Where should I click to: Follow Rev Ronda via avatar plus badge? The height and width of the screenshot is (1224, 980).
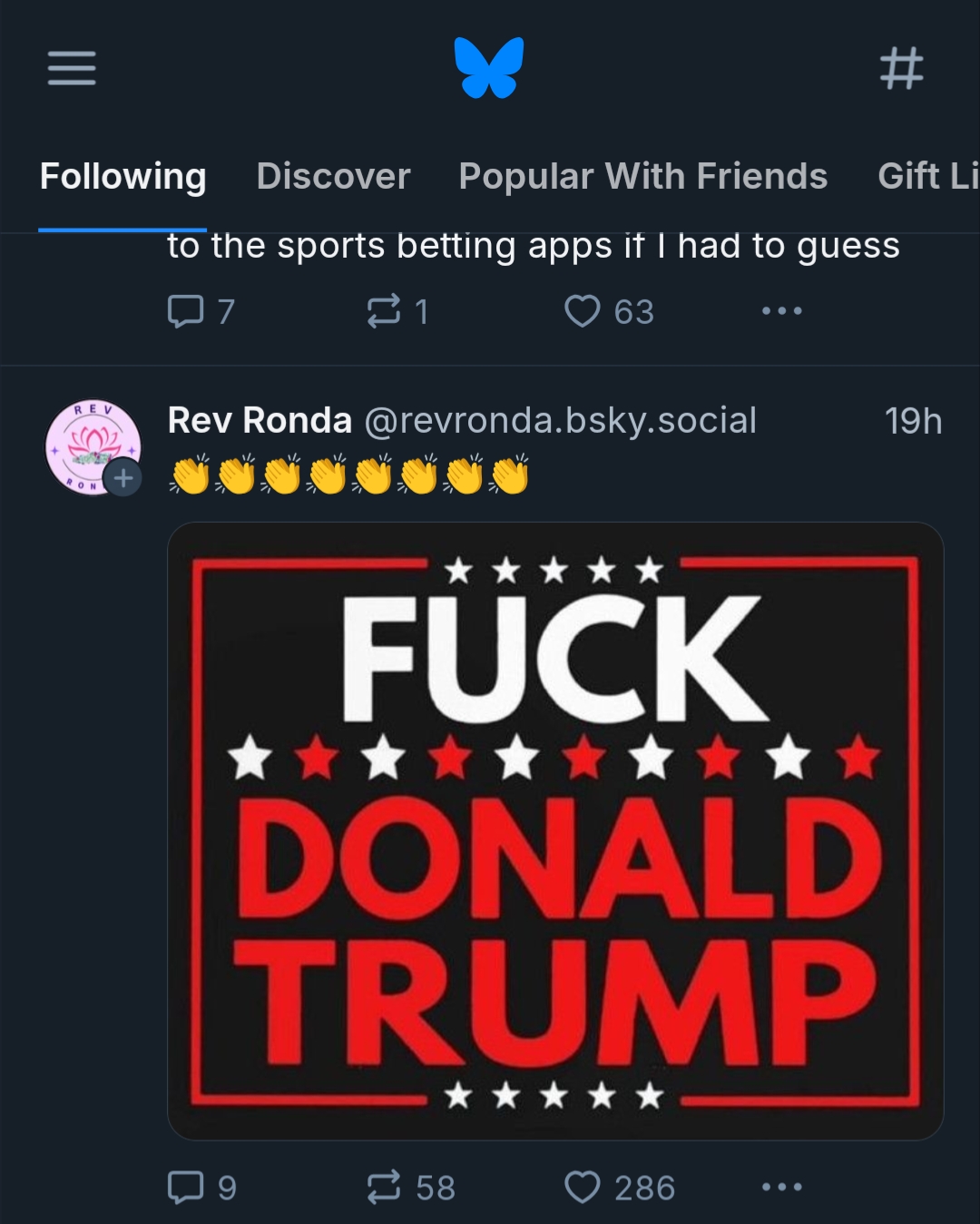(123, 478)
